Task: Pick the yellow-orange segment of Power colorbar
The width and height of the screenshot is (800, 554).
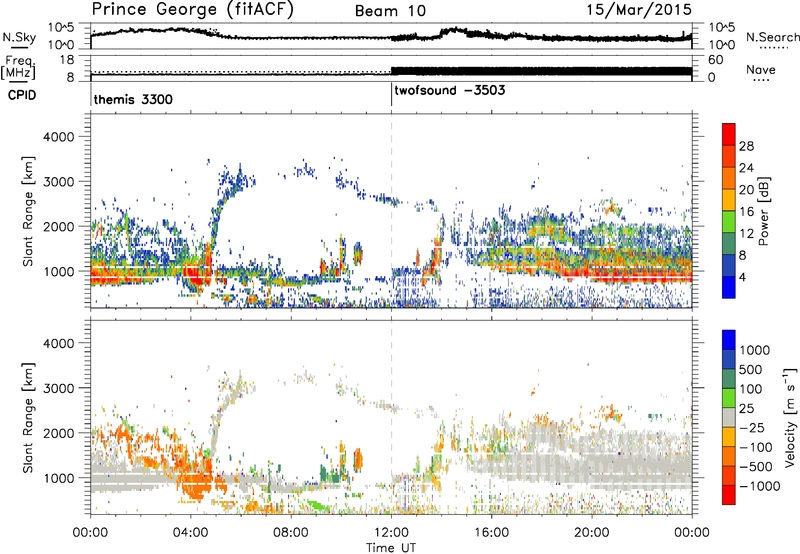Action: (729, 199)
